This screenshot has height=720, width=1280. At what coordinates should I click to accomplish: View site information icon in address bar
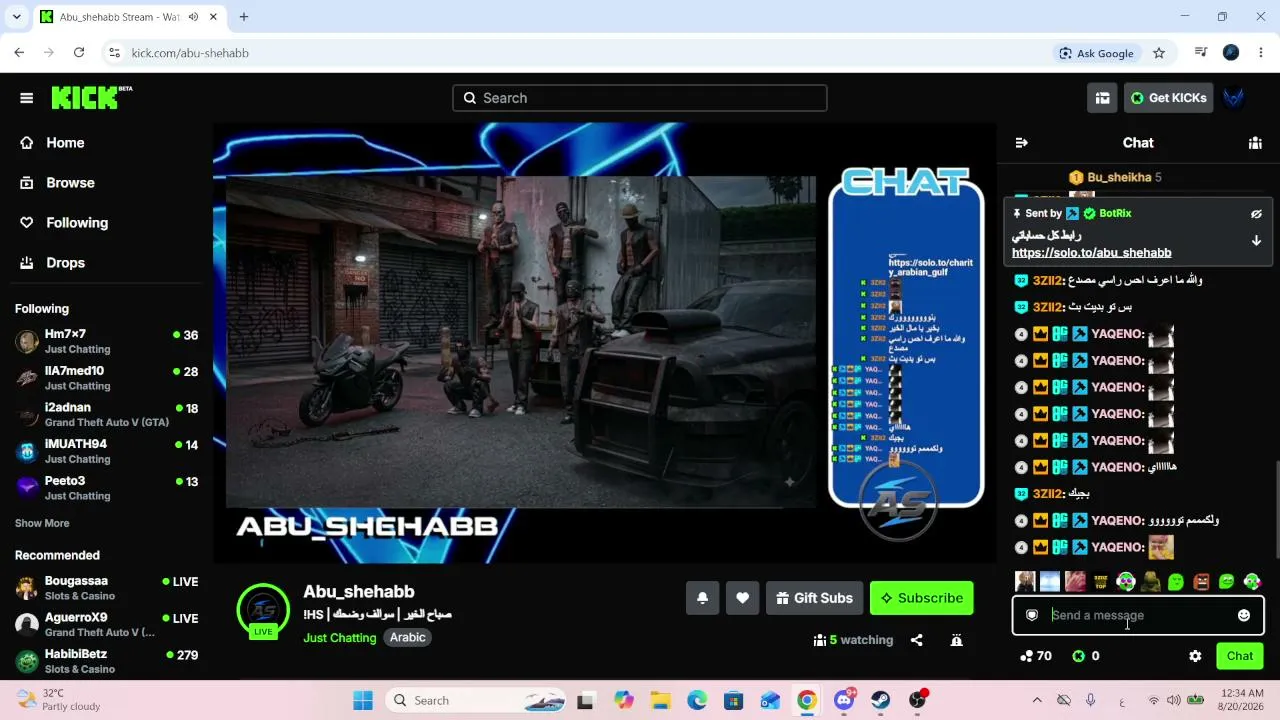114,53
